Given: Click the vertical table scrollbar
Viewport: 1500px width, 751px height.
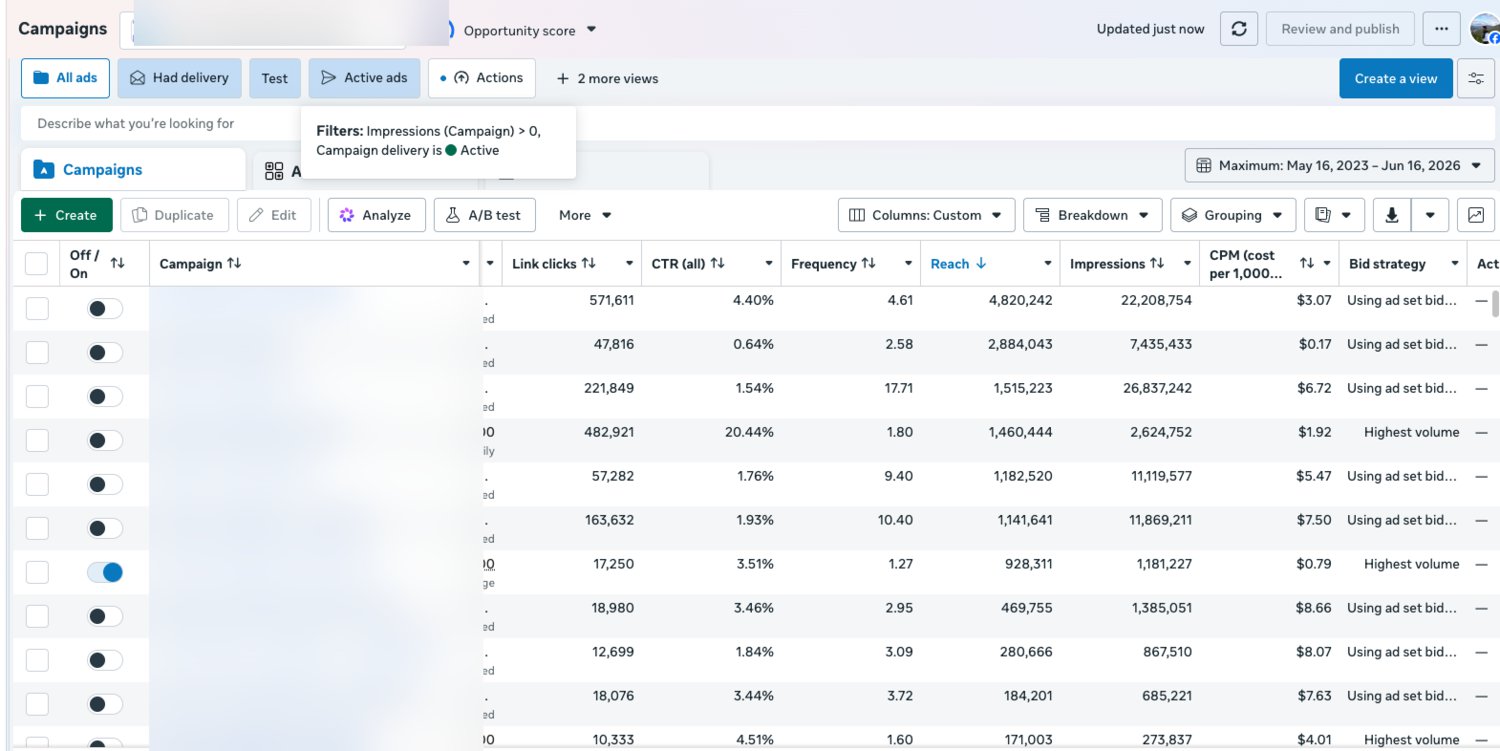Looking at the screenshot, I should click(1496, 304).
